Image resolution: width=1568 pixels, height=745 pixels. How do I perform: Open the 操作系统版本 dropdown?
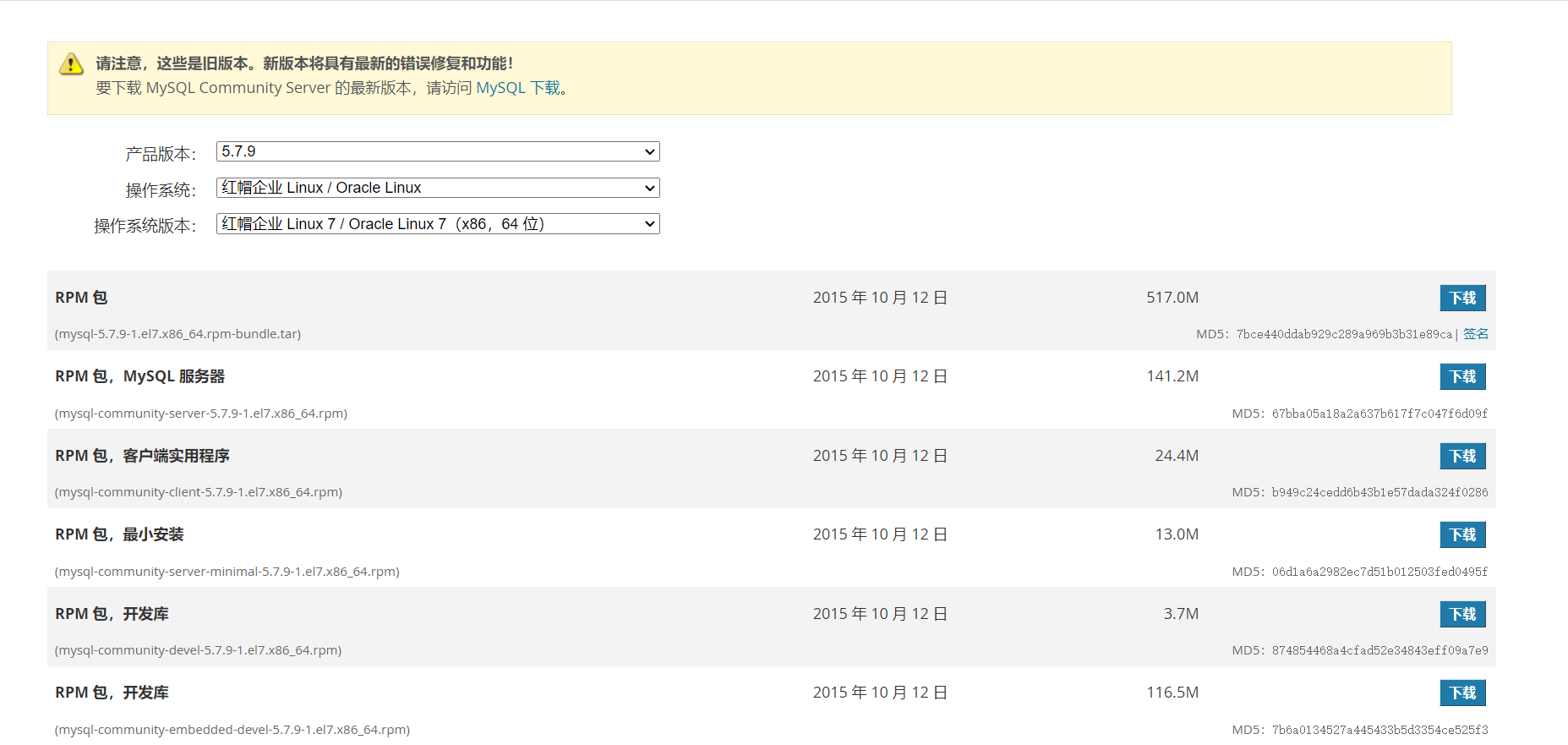(438, 224)
